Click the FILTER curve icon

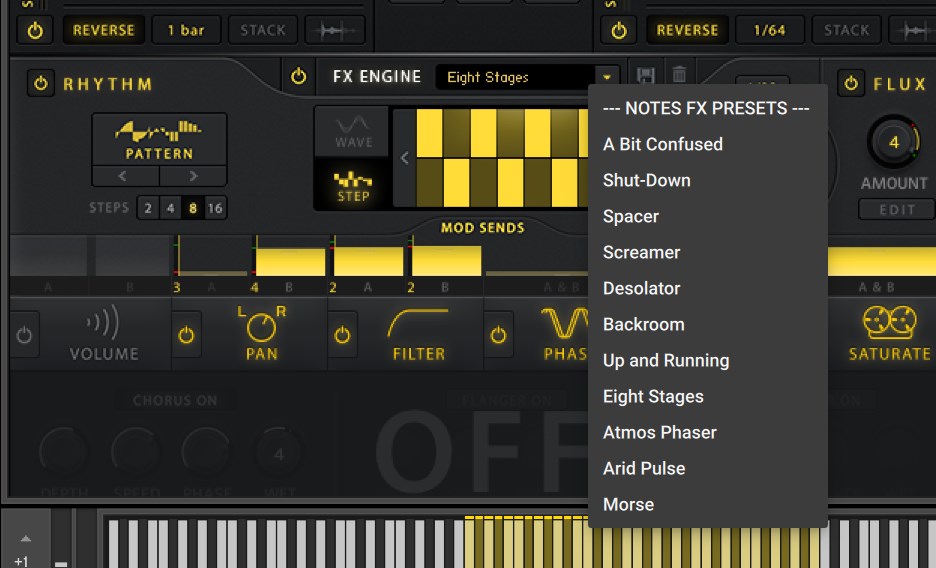pos(418,325)
